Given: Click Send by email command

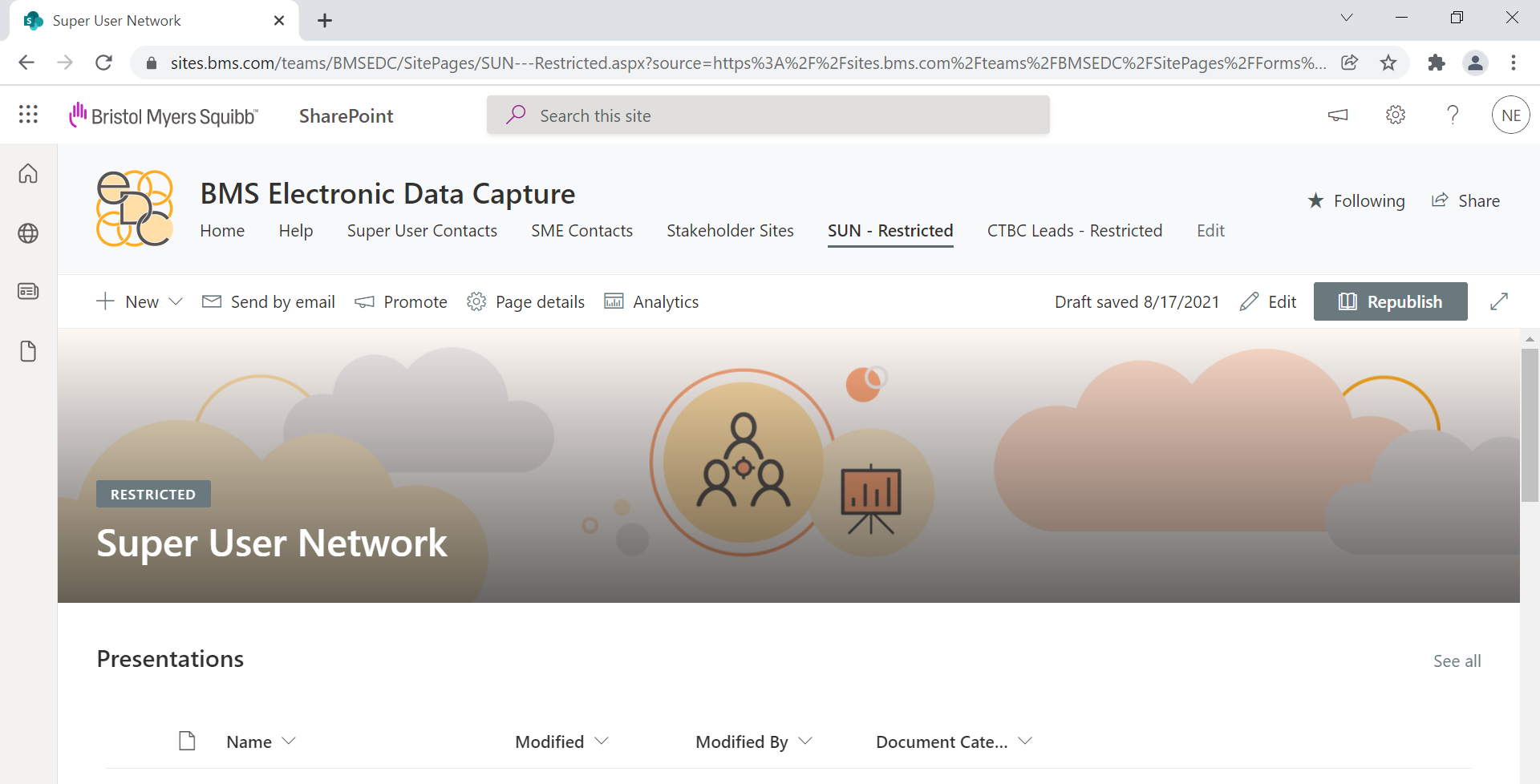Looking at the screenshot, I should (x=269, y=301).
